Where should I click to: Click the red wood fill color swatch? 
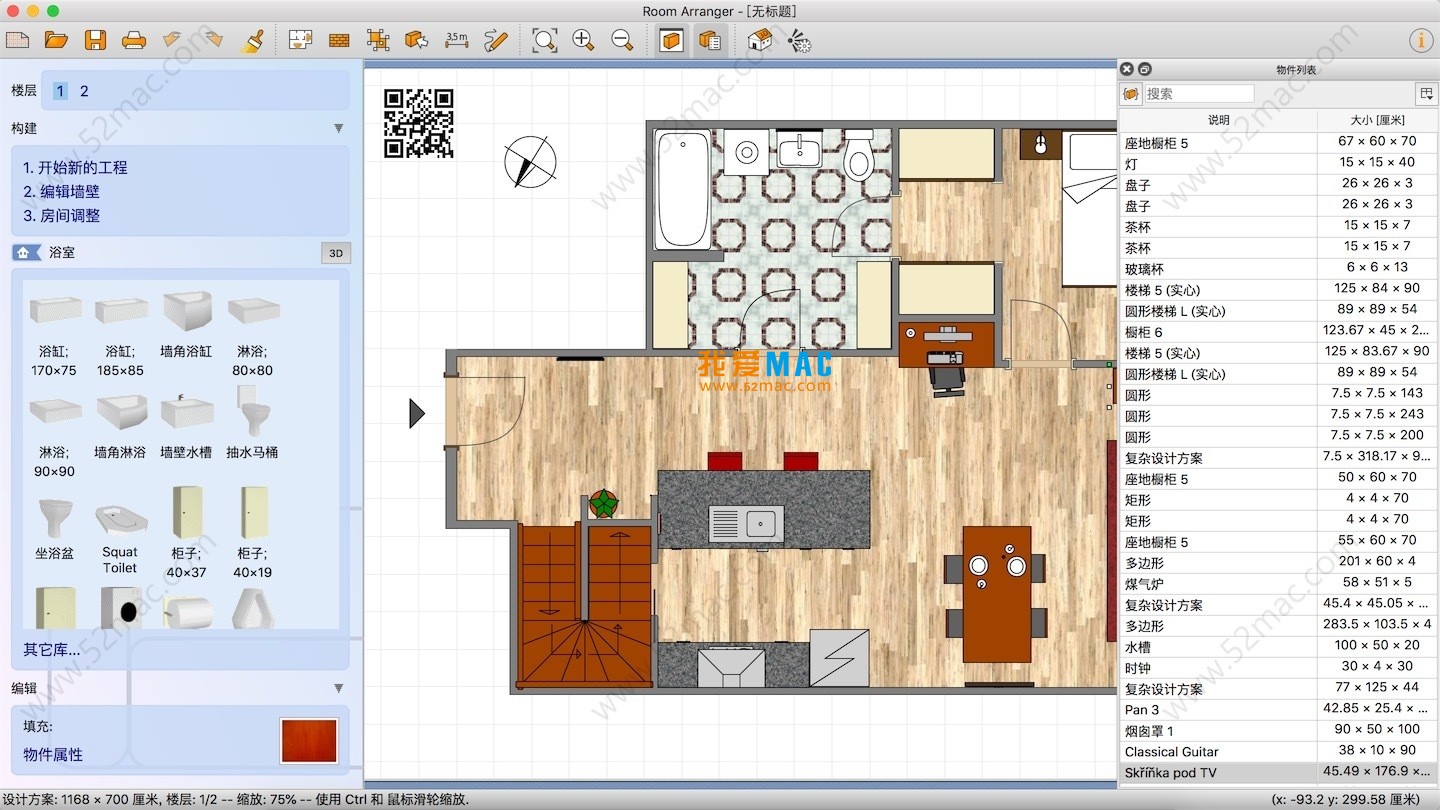coord(309,740)
